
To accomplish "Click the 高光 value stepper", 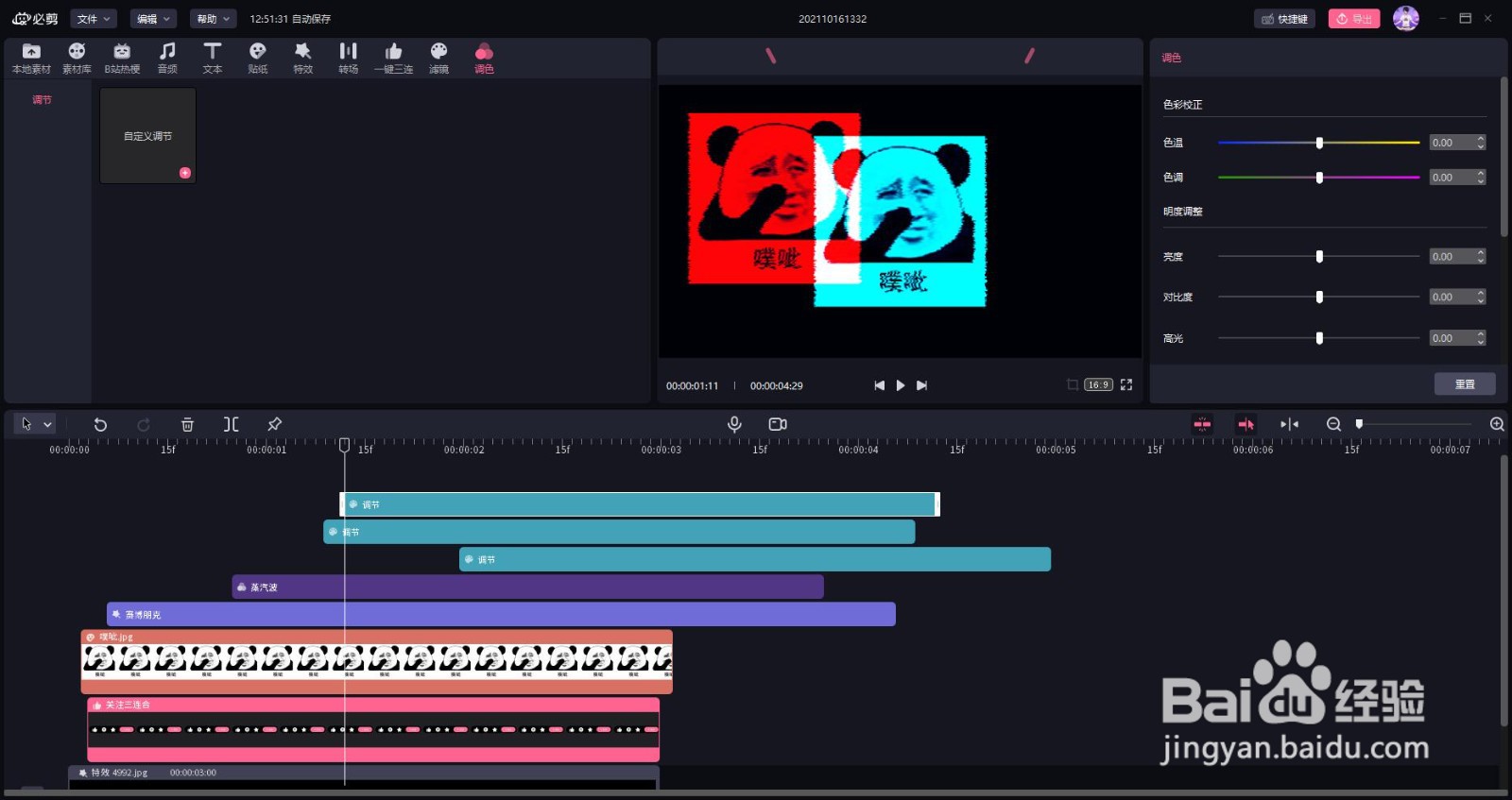I will click(x=1481, y=338).
